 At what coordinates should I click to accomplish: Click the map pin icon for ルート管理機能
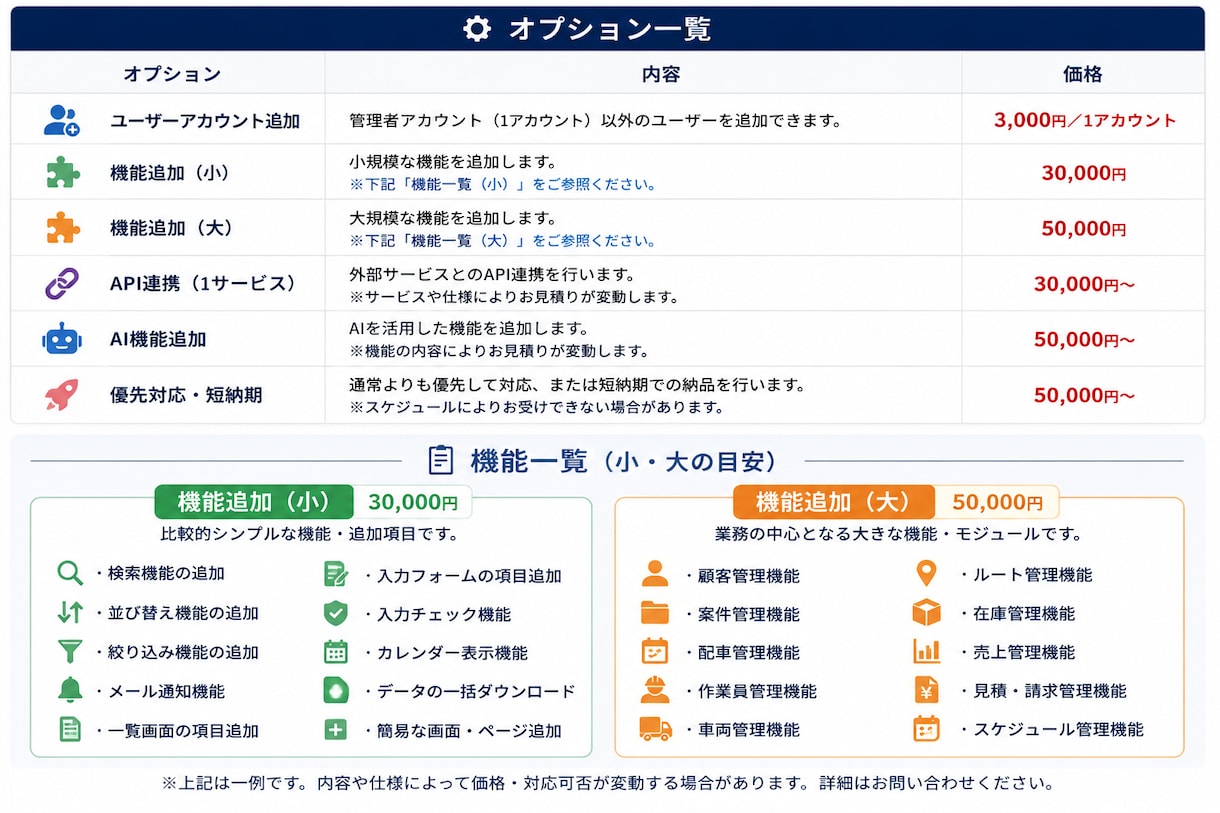click(927, 573)
